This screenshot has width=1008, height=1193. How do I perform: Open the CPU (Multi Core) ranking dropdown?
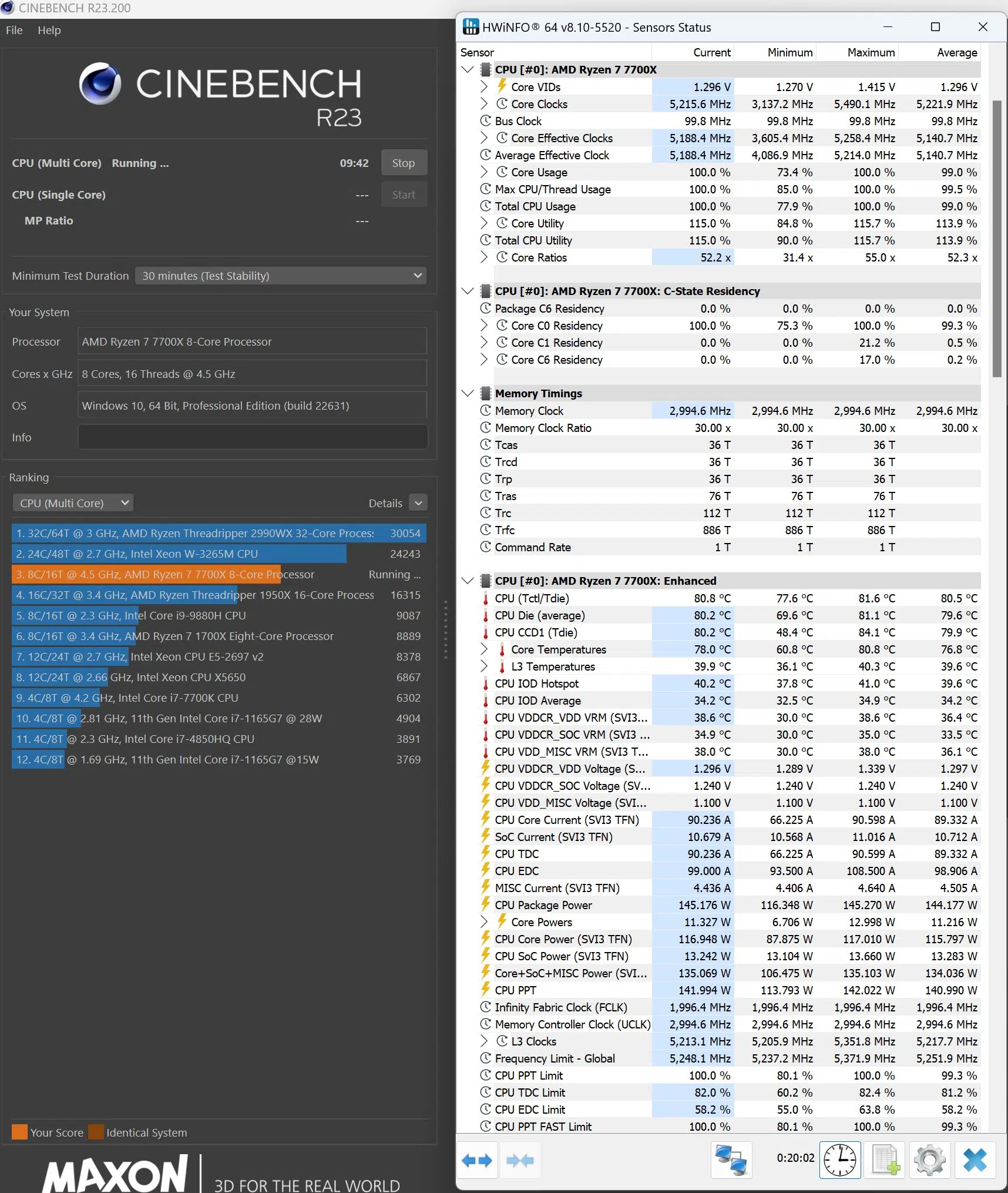coord(73,503)
